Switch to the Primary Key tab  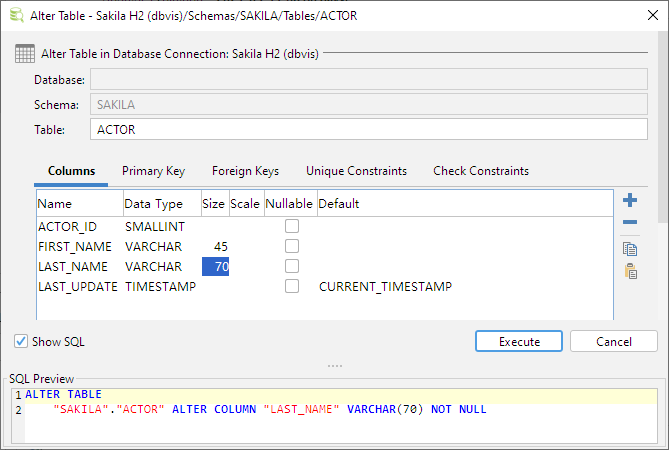click(153, 171)
